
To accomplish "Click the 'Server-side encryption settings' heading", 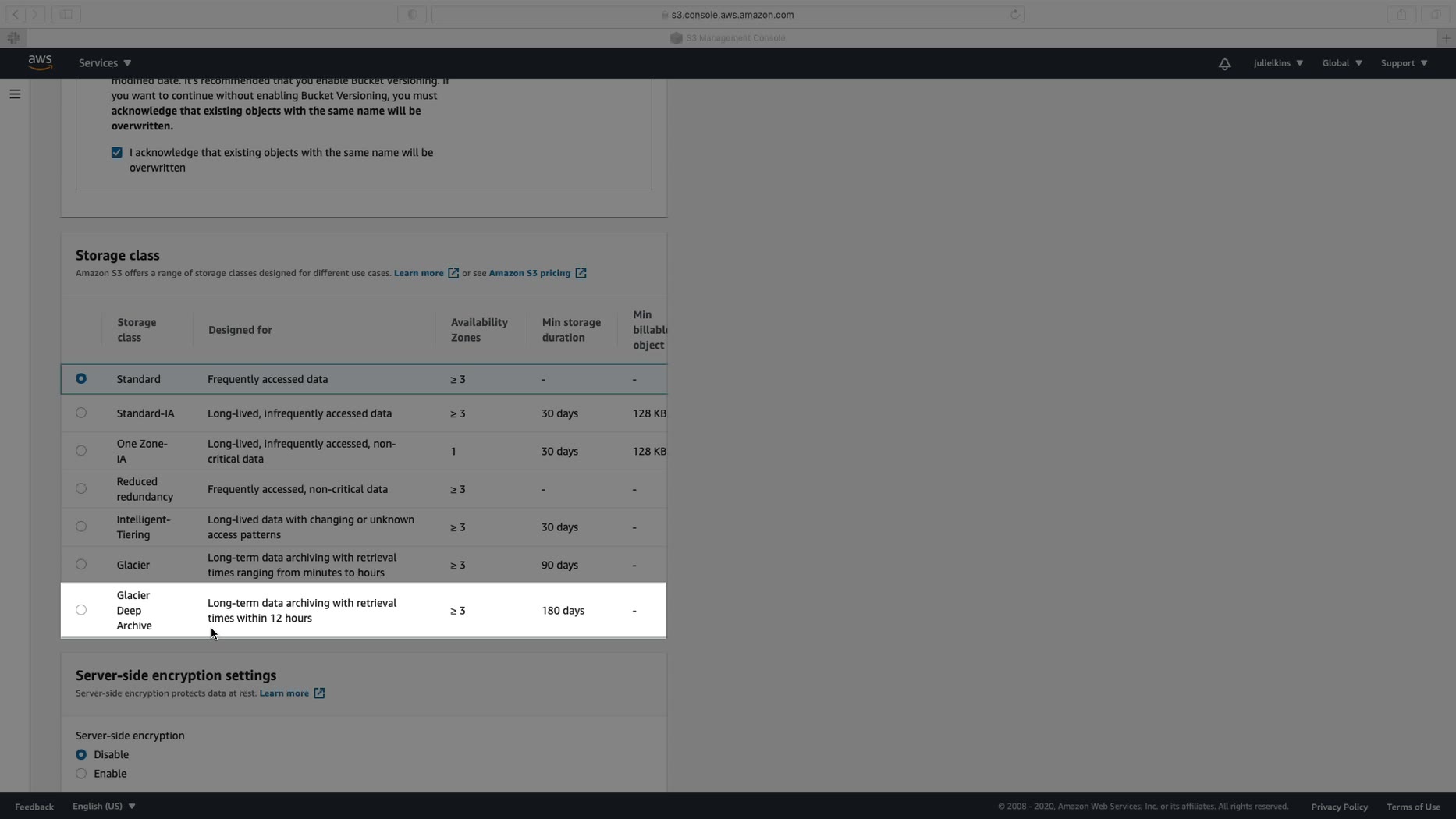I will click(x=176, y=675).
